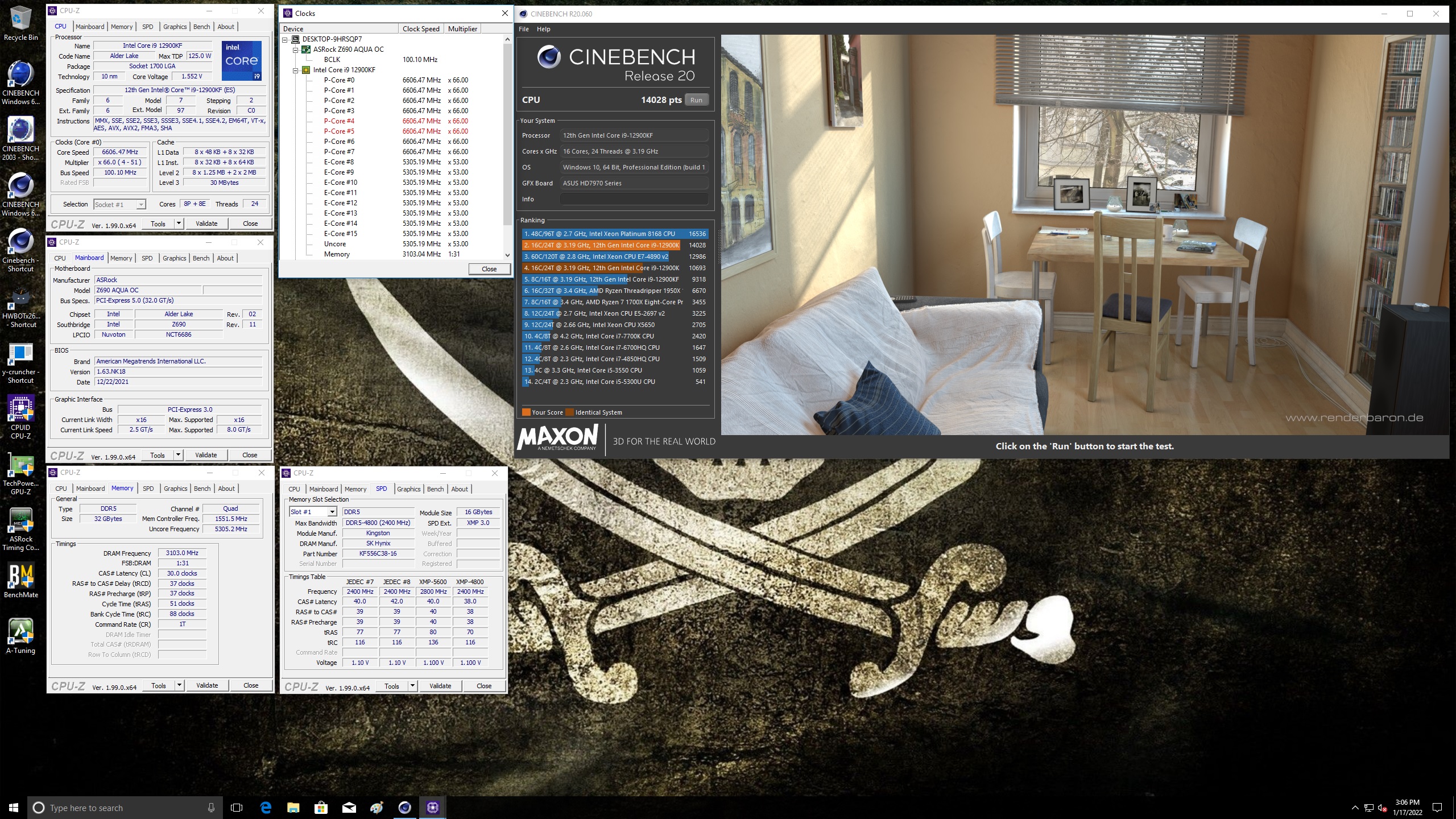Collapse the ASRock Z690 AQUA OC node
The image size is (1456, 819).
[x=296, y=49]
